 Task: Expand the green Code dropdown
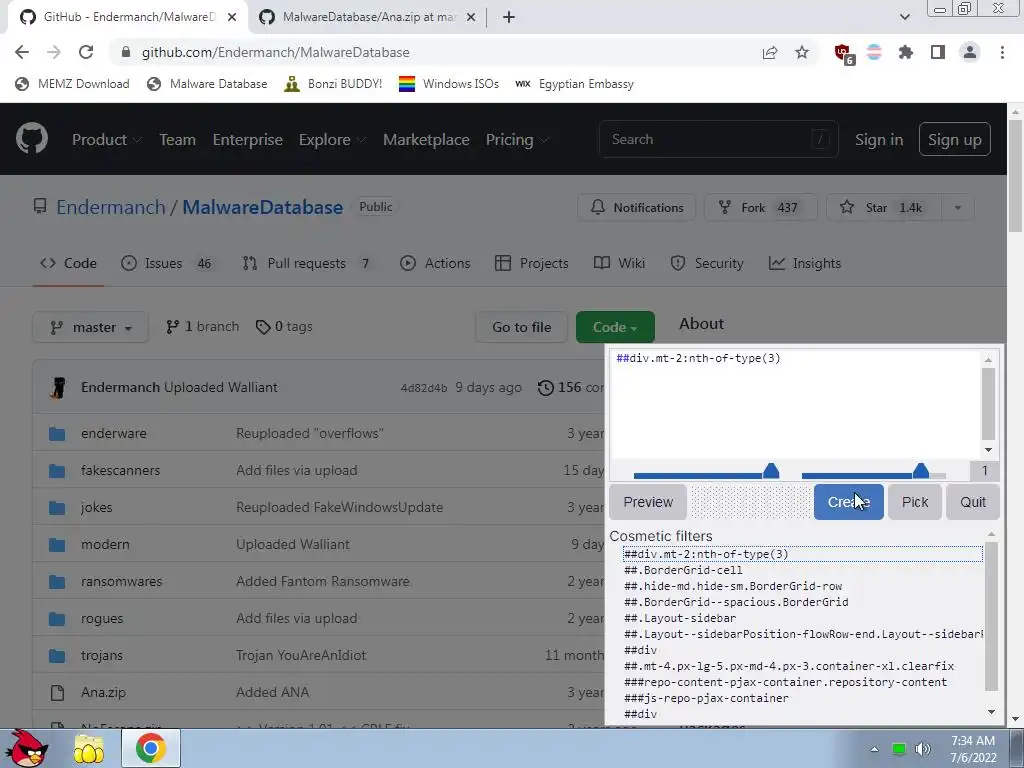tap(615, 327)
